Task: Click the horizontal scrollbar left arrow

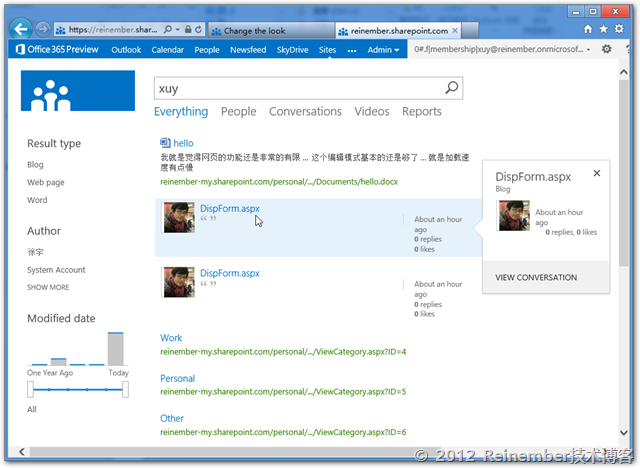Action: 22,451
